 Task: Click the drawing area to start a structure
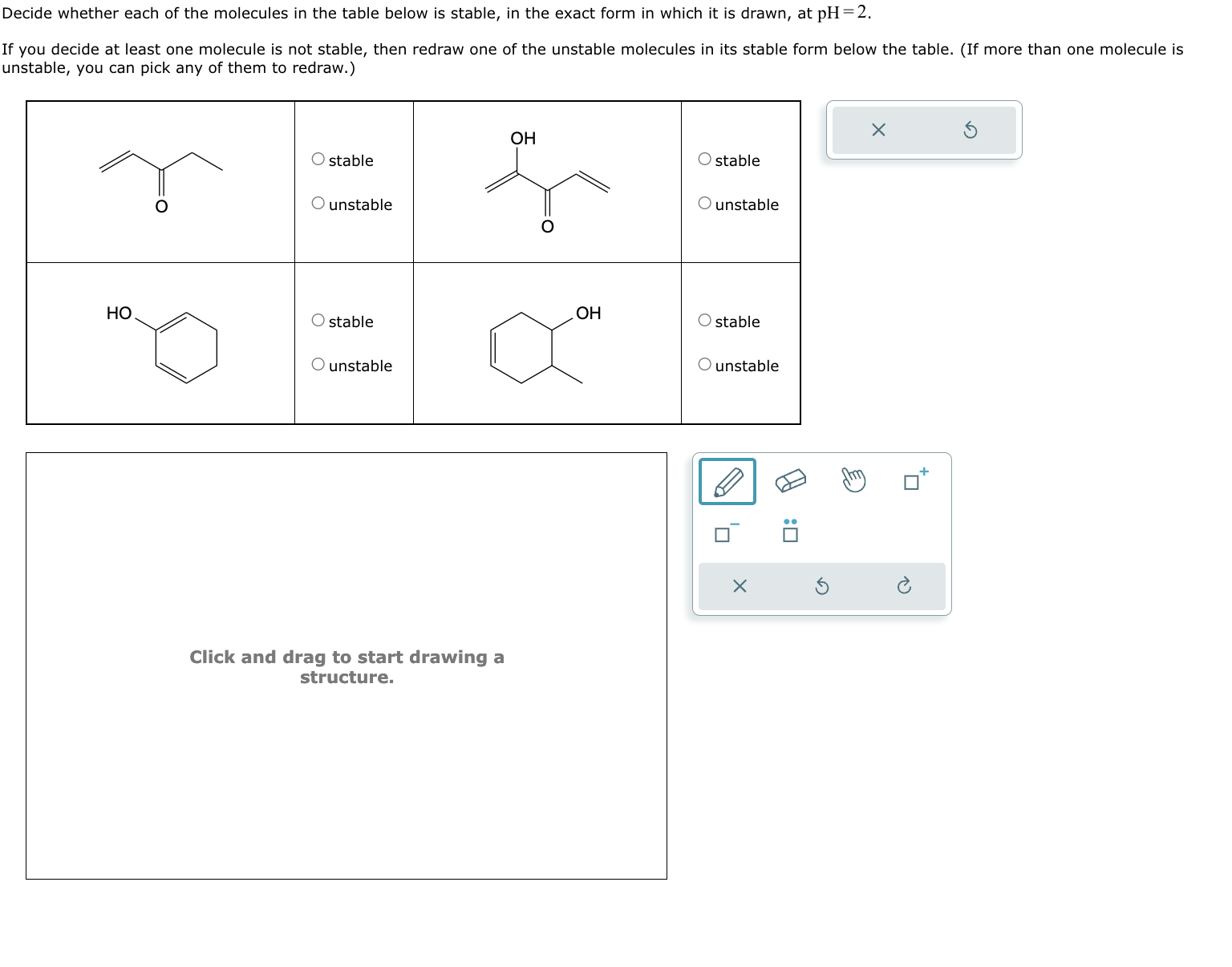[x=346, y=666]
